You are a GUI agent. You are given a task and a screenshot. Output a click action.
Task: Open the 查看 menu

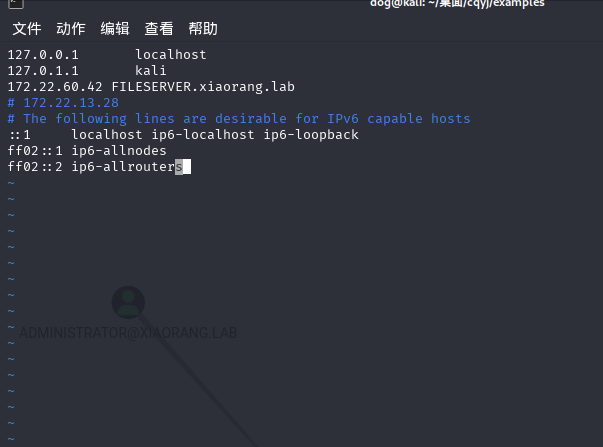[x=159, y=29]
